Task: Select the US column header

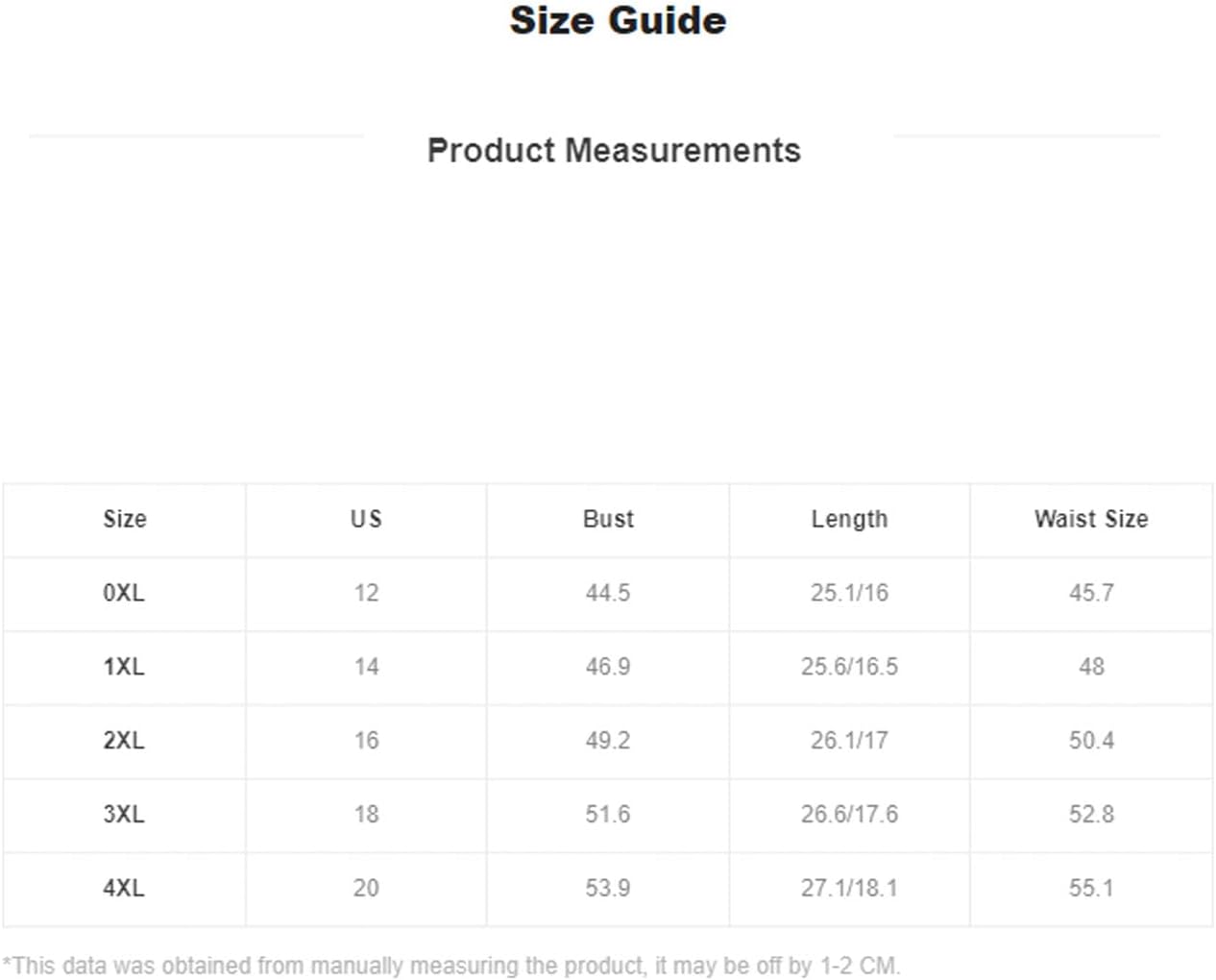Action: point(366,519)
